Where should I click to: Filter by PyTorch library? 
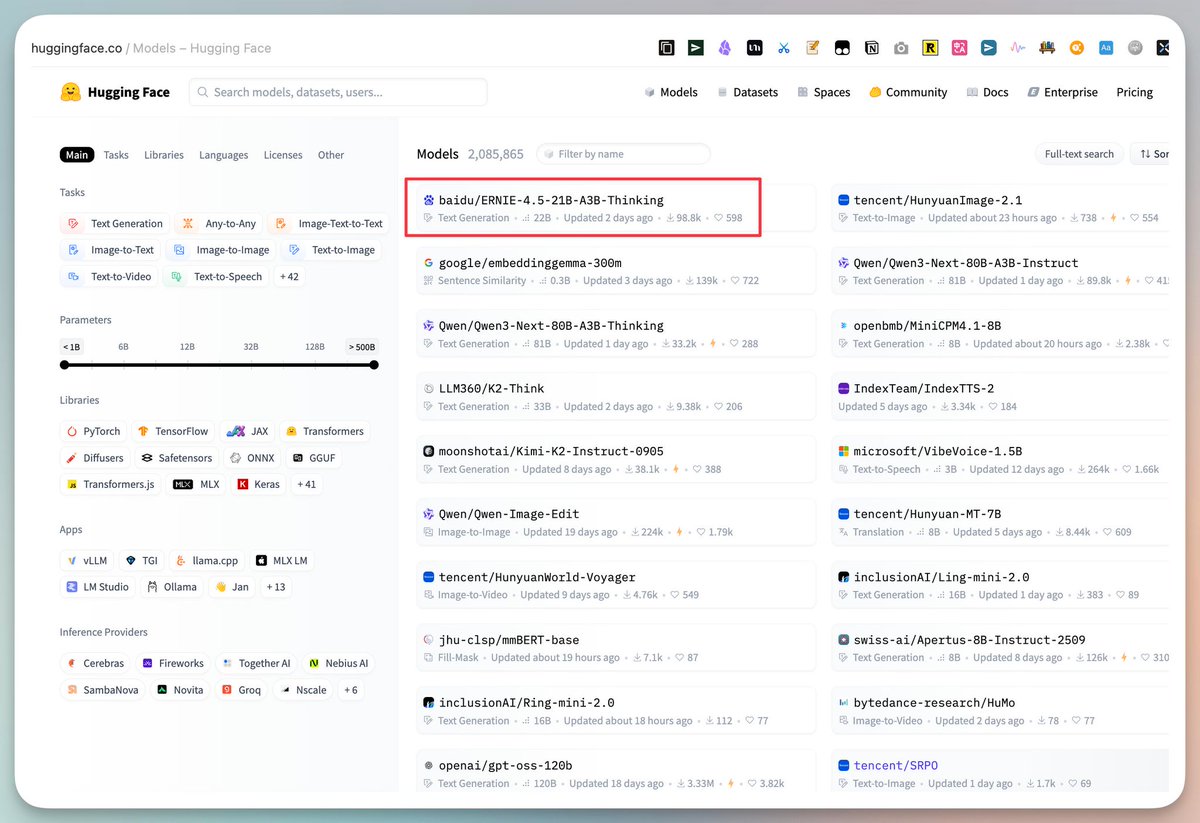pyautogui.click(x=93, y=431)
